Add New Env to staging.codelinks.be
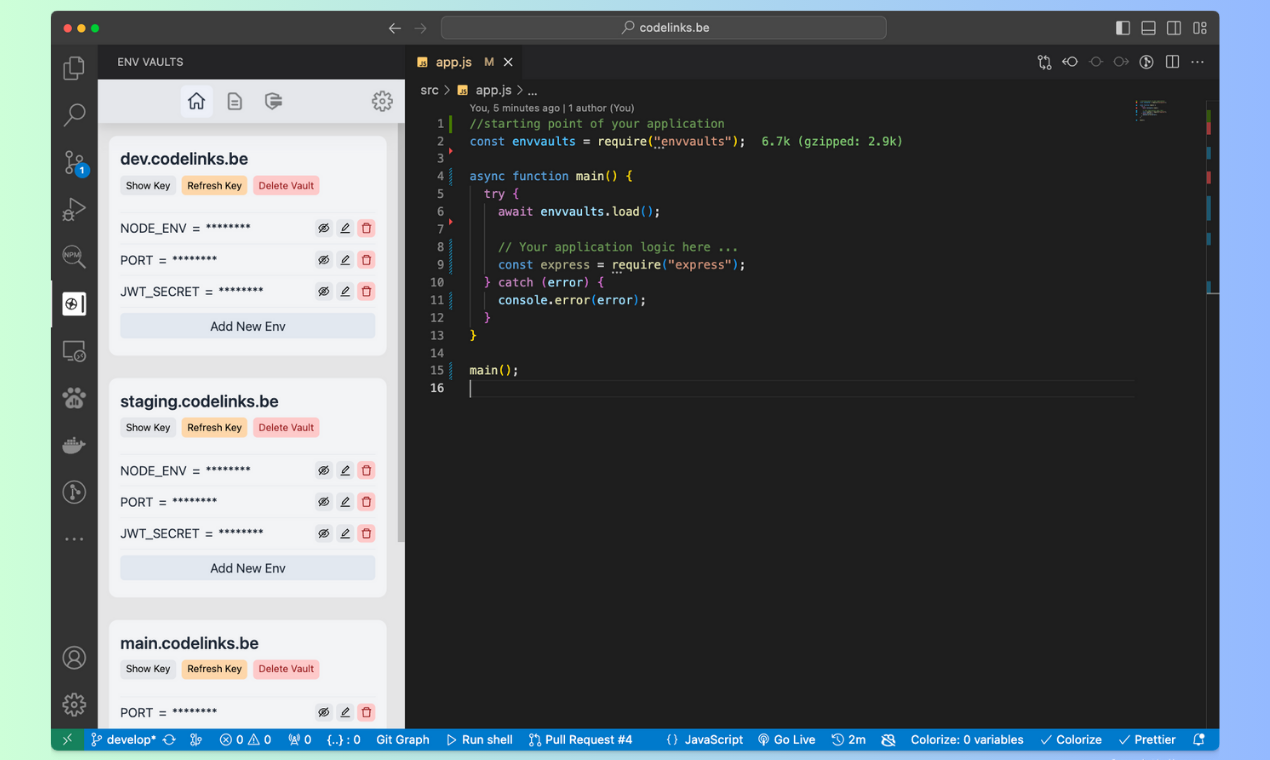This screenshot has width=1270, height=760. tap(248, 568)
